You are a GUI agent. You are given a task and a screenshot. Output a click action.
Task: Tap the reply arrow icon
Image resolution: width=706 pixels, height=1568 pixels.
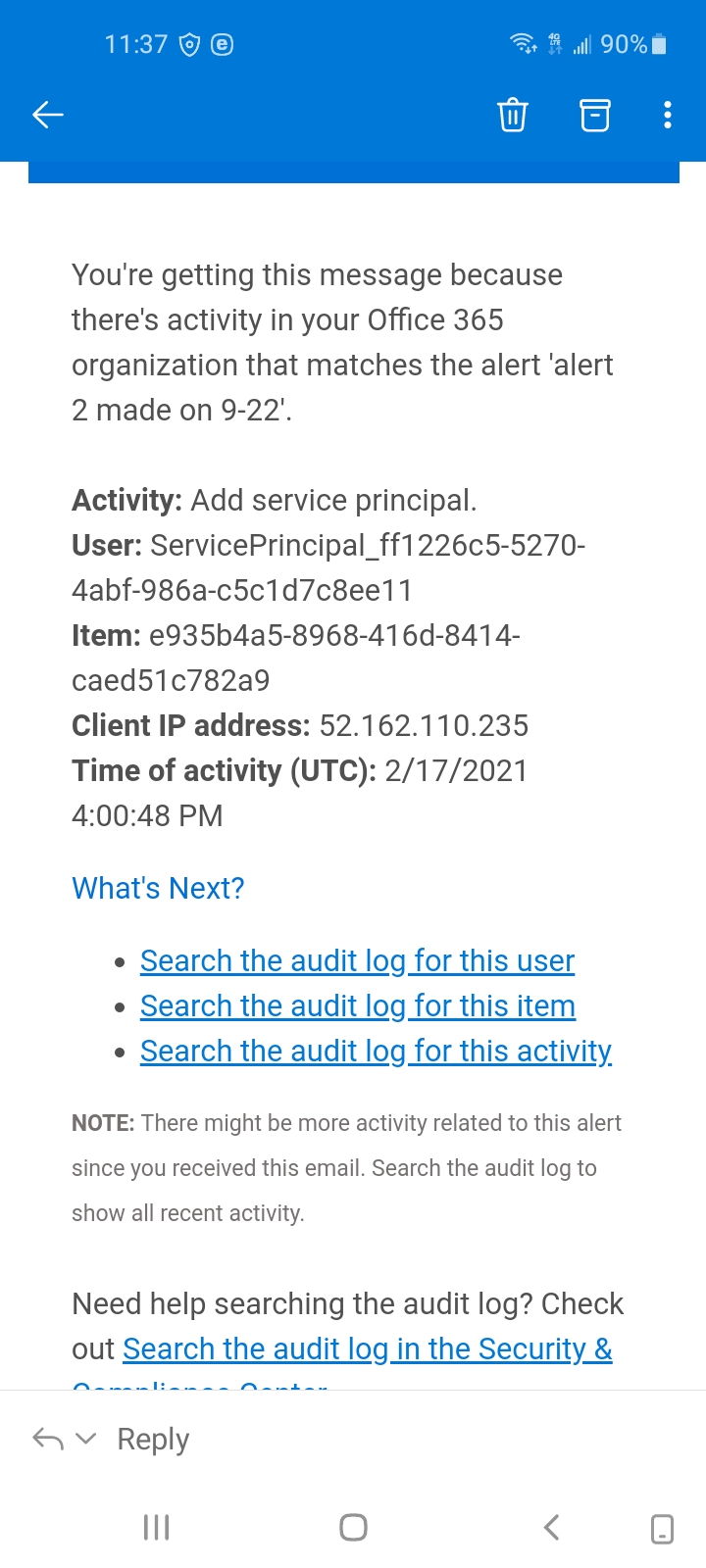pyautogui.click(x=48, y=1439)
